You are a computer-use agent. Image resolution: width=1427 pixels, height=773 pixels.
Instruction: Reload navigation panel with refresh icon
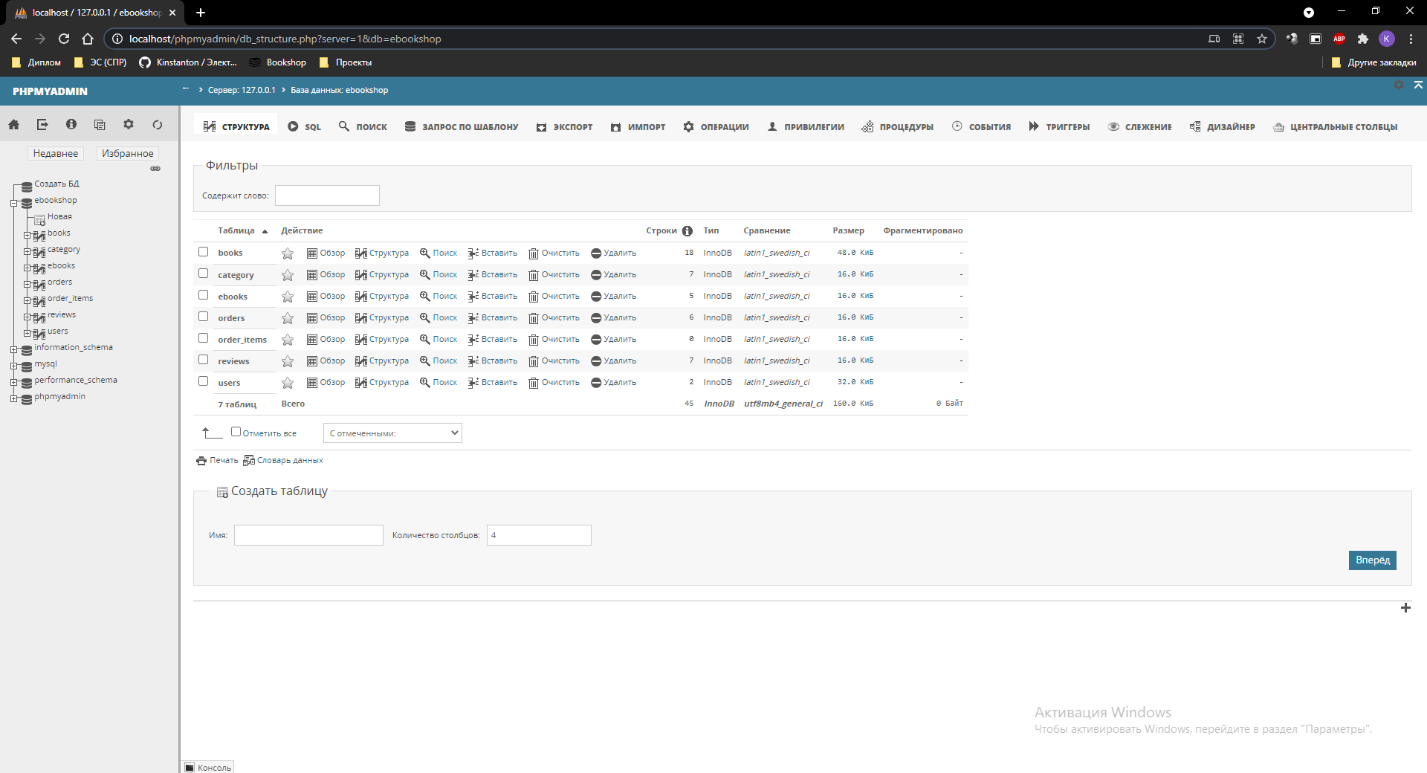pos(157,125)
